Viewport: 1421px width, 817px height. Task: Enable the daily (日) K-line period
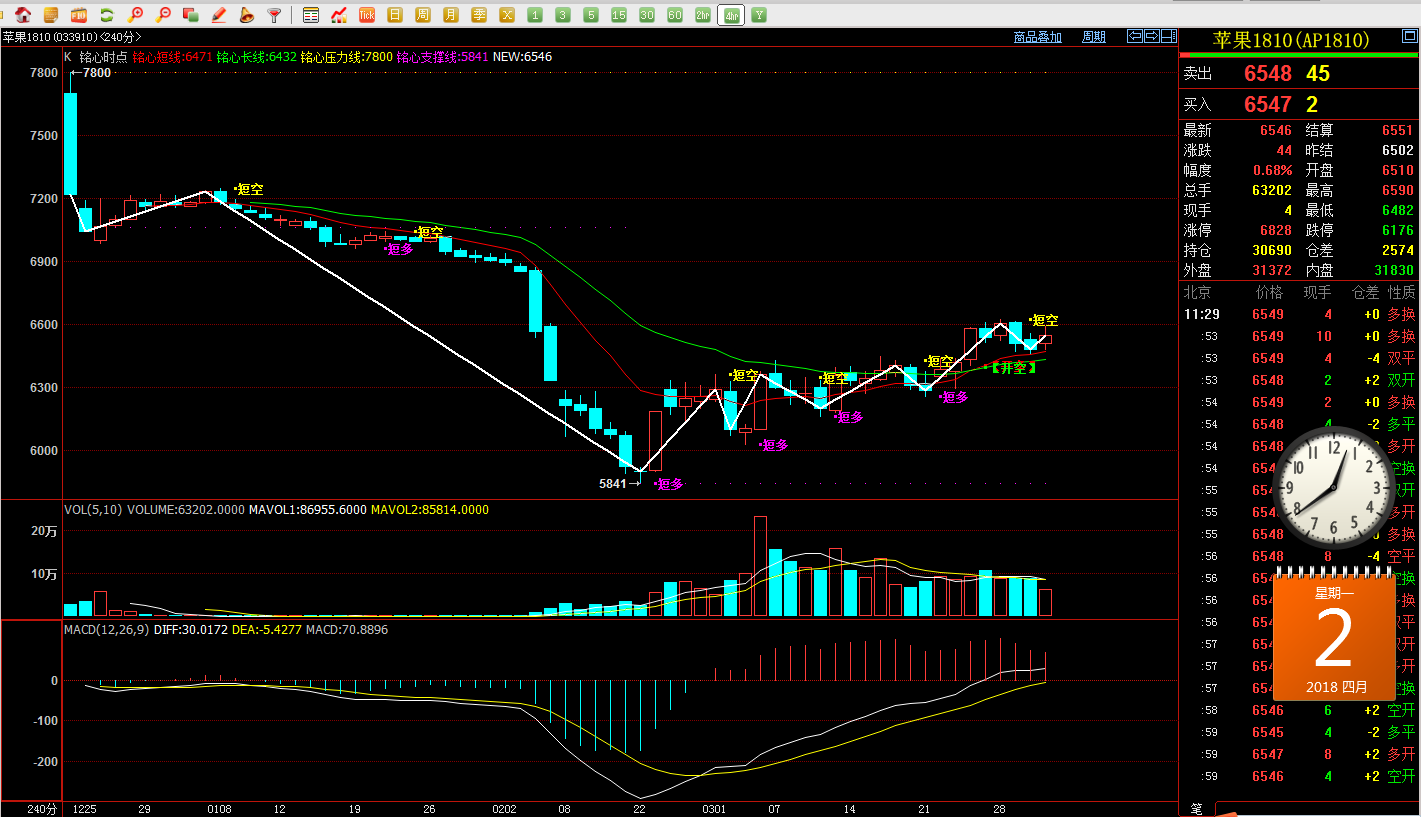[x=395, y=15]
